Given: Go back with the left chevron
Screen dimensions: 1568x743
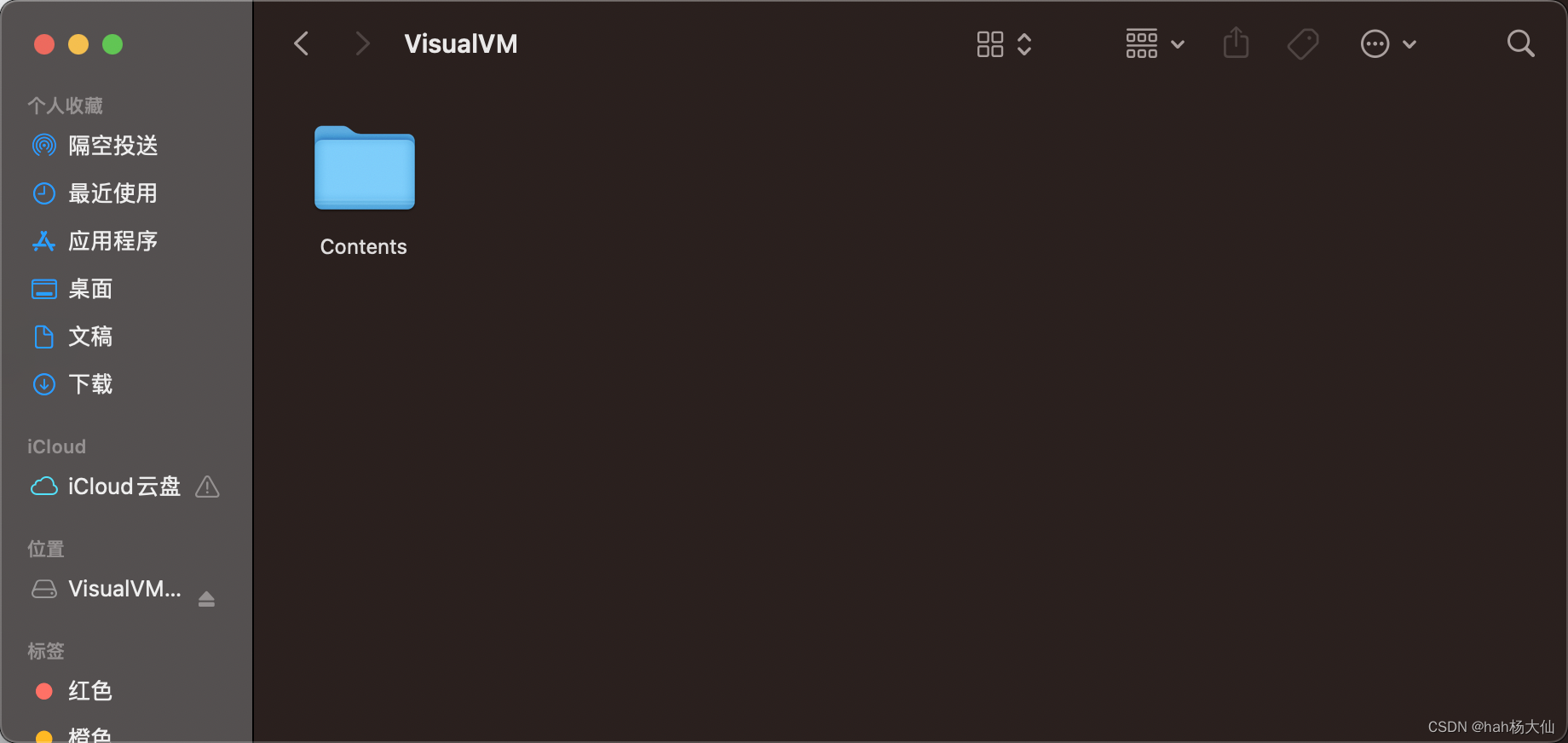Looking at the screenshot, I should click(301, 43).
